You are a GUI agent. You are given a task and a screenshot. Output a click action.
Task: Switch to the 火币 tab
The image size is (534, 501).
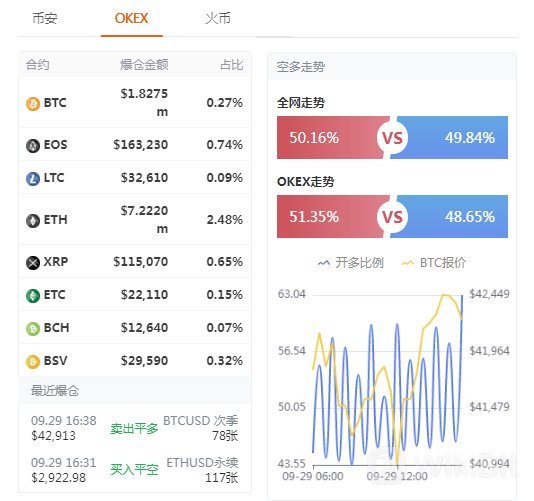click(218, 18)
